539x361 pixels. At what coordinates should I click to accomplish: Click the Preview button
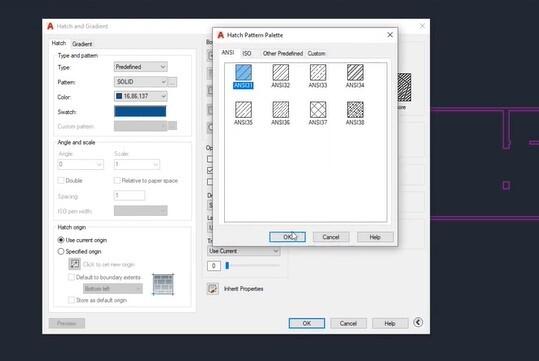tap(67, 323)
